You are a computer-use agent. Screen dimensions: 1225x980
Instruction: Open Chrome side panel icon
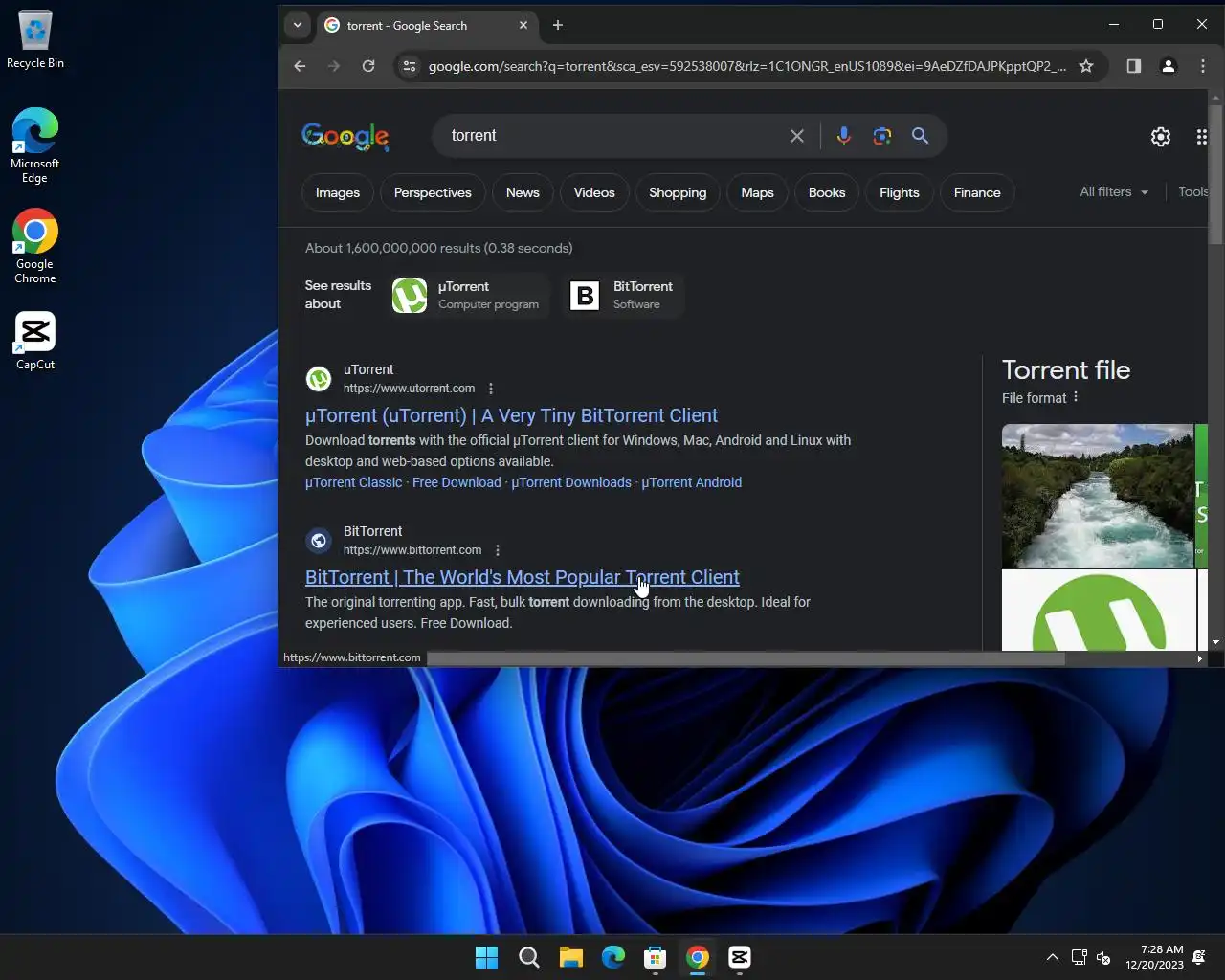point(1134,66)
